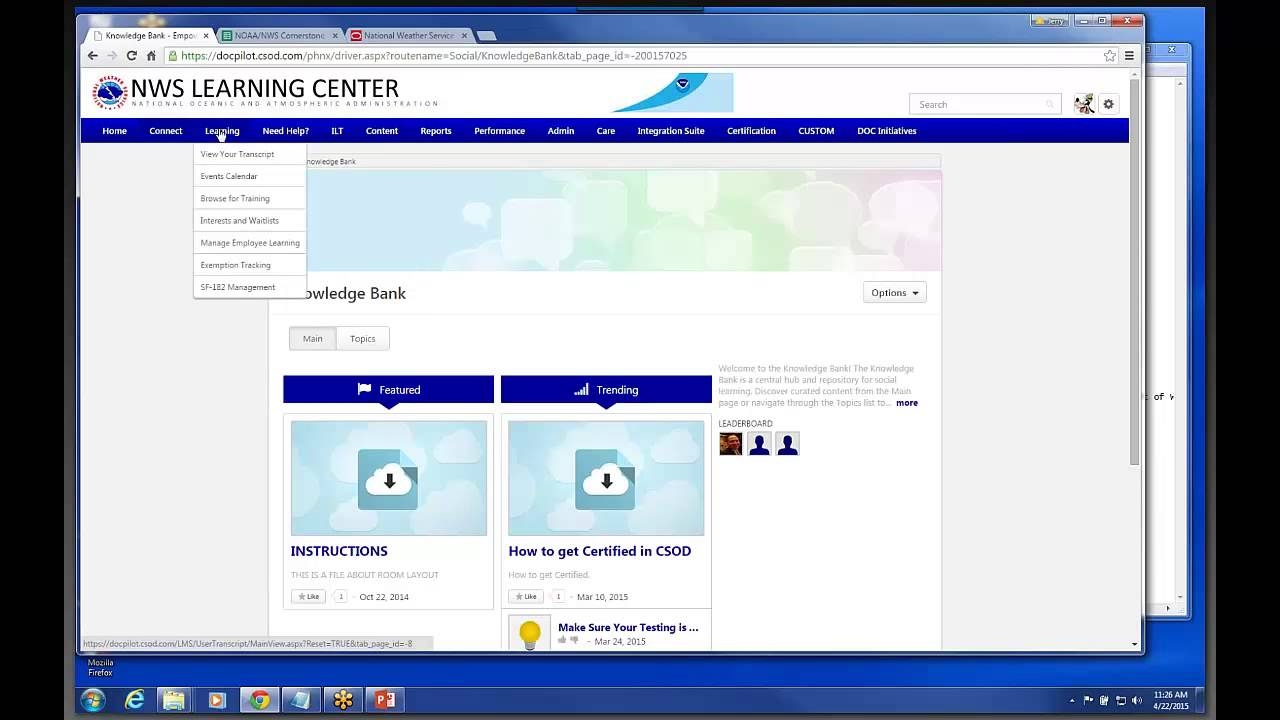Open PowerPoint from the taskbar

click(x=385, y=700)
